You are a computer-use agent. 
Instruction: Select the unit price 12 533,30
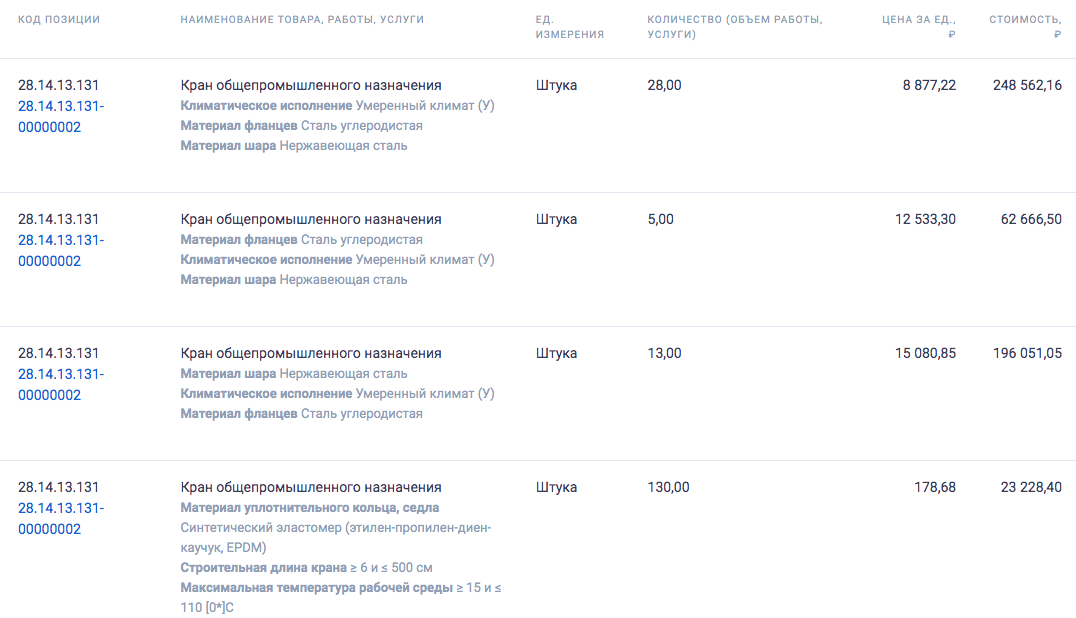tap(925, 219)
